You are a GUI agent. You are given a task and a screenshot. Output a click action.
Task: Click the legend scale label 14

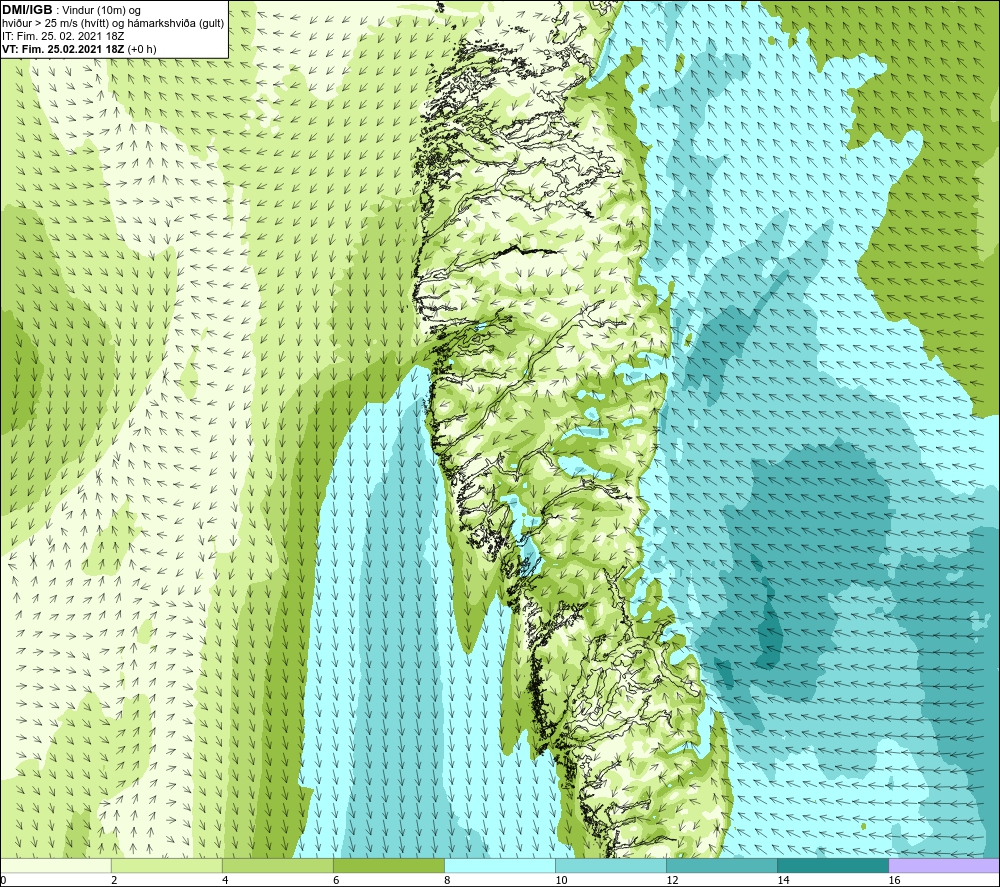(783, 880)
